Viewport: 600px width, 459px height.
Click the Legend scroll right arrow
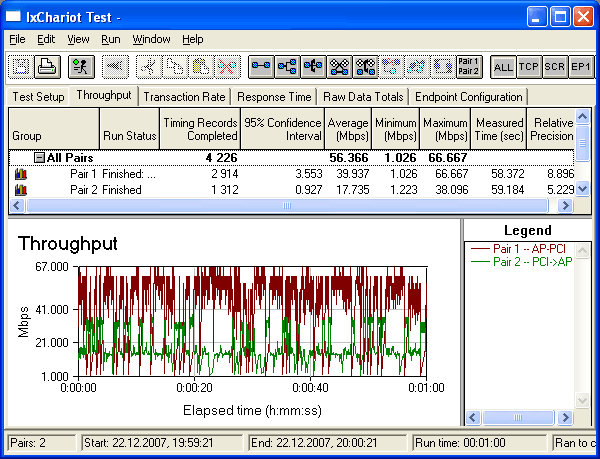pyautogui.click(x=565, y=417)
